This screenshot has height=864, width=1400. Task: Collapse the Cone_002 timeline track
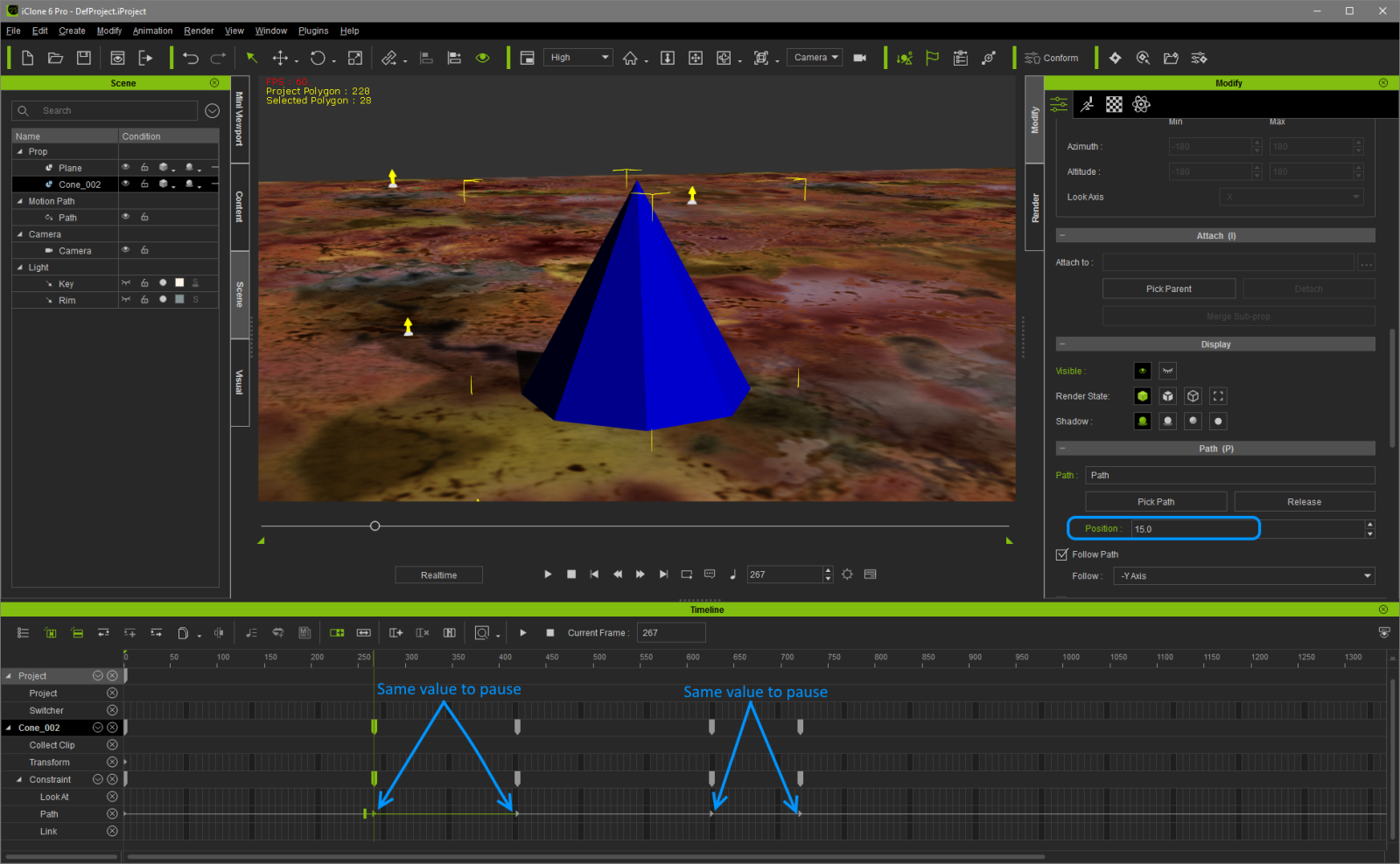[9, 728]
